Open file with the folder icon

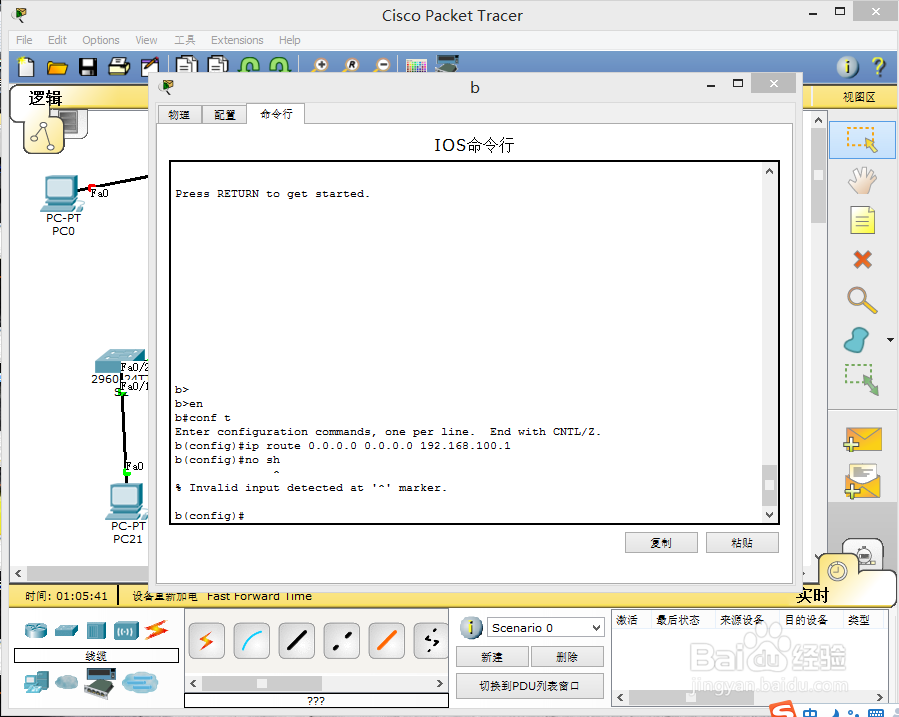pyautogui.click(x=57, y=68)
